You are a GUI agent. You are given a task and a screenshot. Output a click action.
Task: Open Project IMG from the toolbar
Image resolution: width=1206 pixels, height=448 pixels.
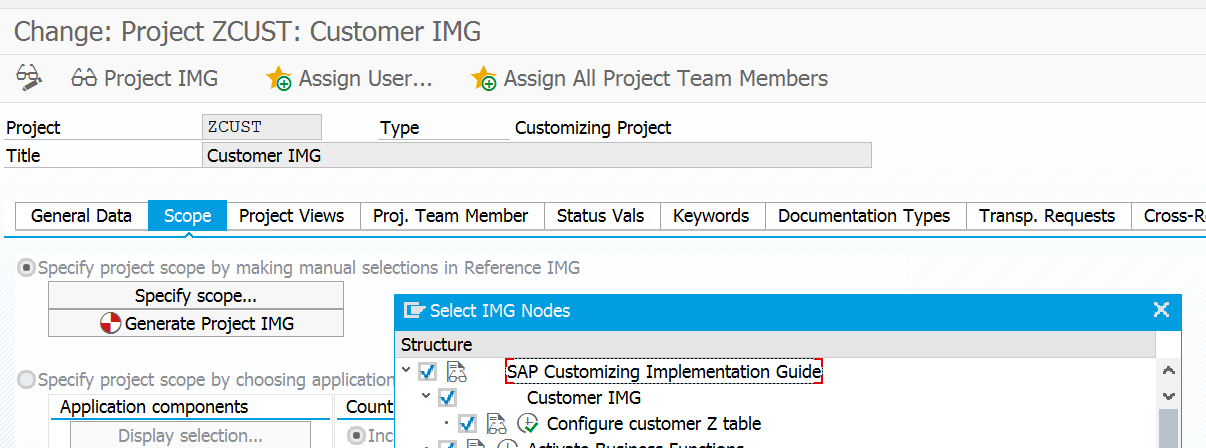144,78
